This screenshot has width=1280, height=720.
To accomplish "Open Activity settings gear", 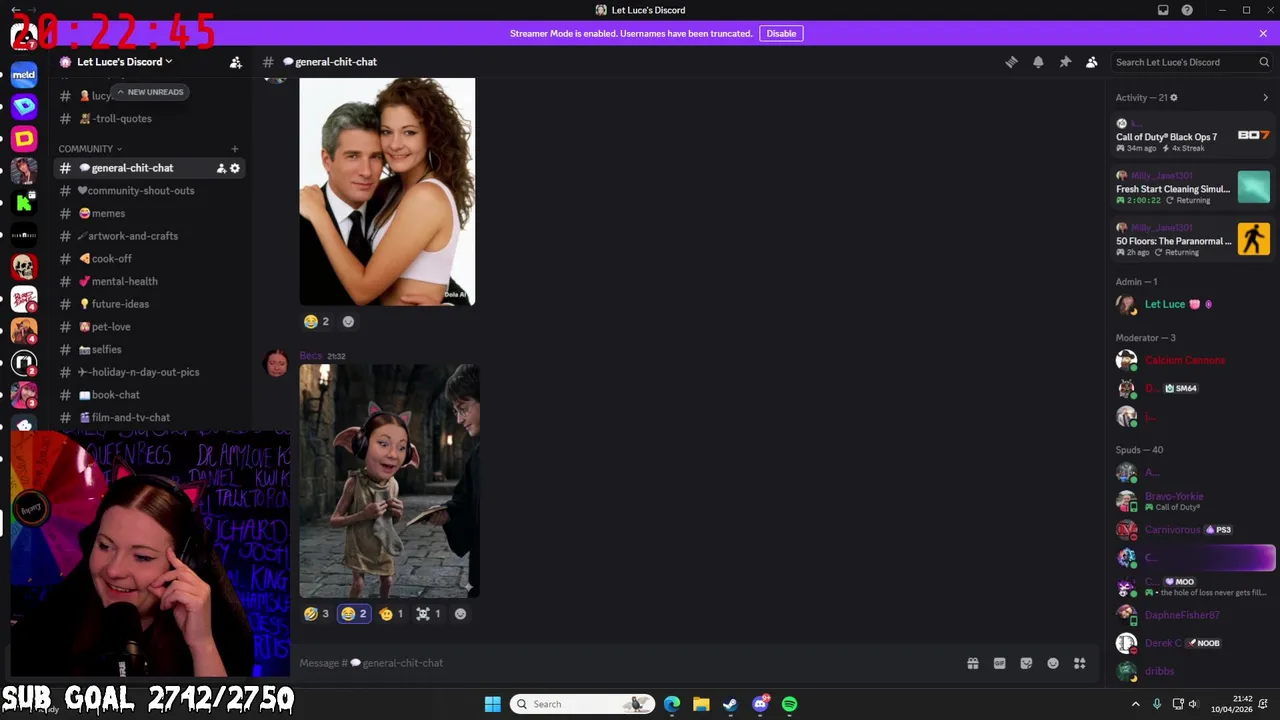I will [x=1174, y=98].
